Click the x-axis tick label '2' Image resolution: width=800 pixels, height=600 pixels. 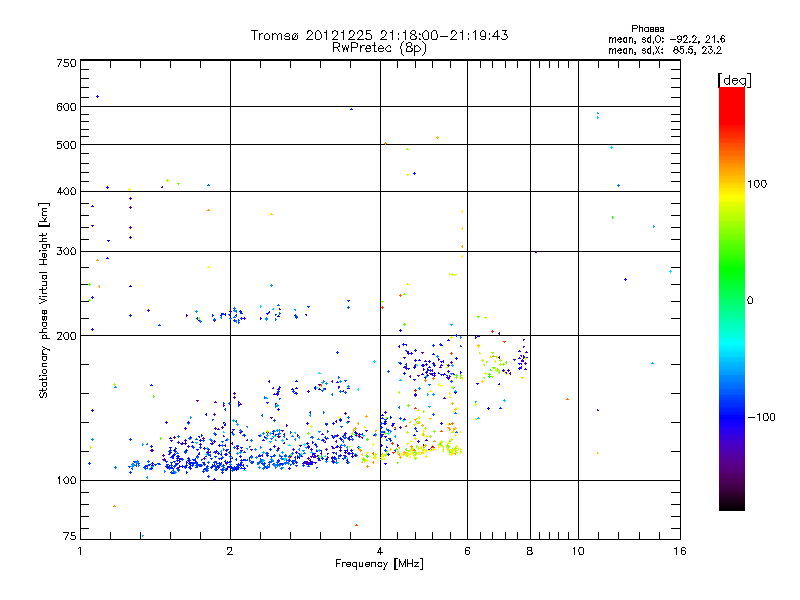point(230,551)
